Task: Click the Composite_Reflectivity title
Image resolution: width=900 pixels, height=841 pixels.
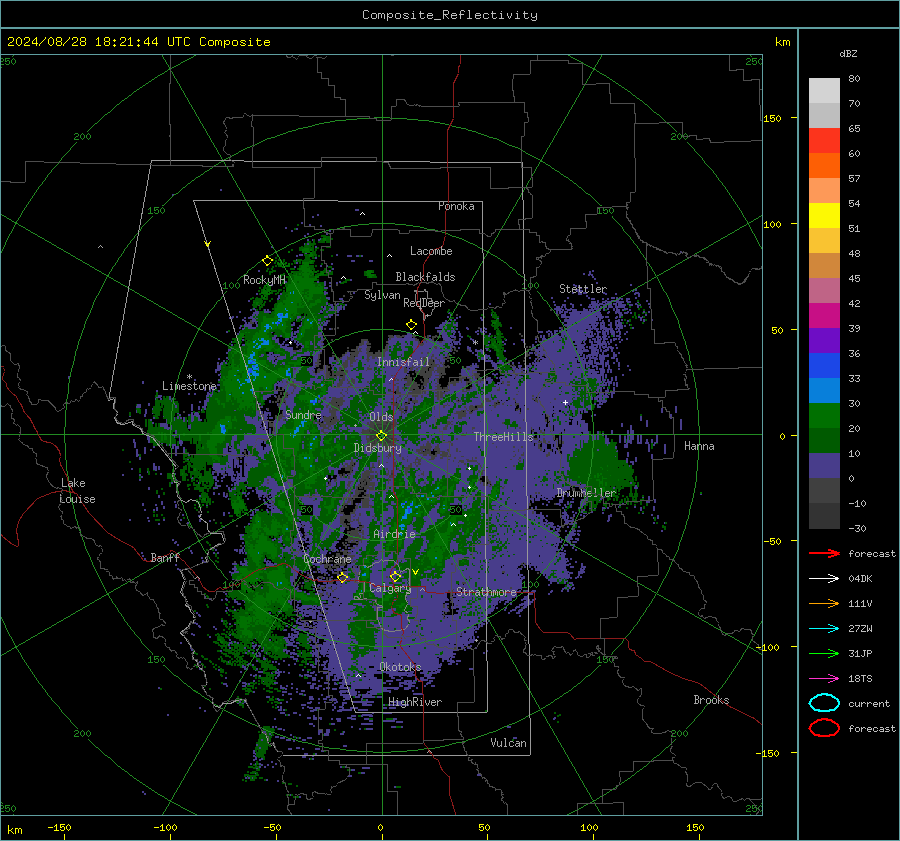Action: pyautogui.click(x=449, y=15)
